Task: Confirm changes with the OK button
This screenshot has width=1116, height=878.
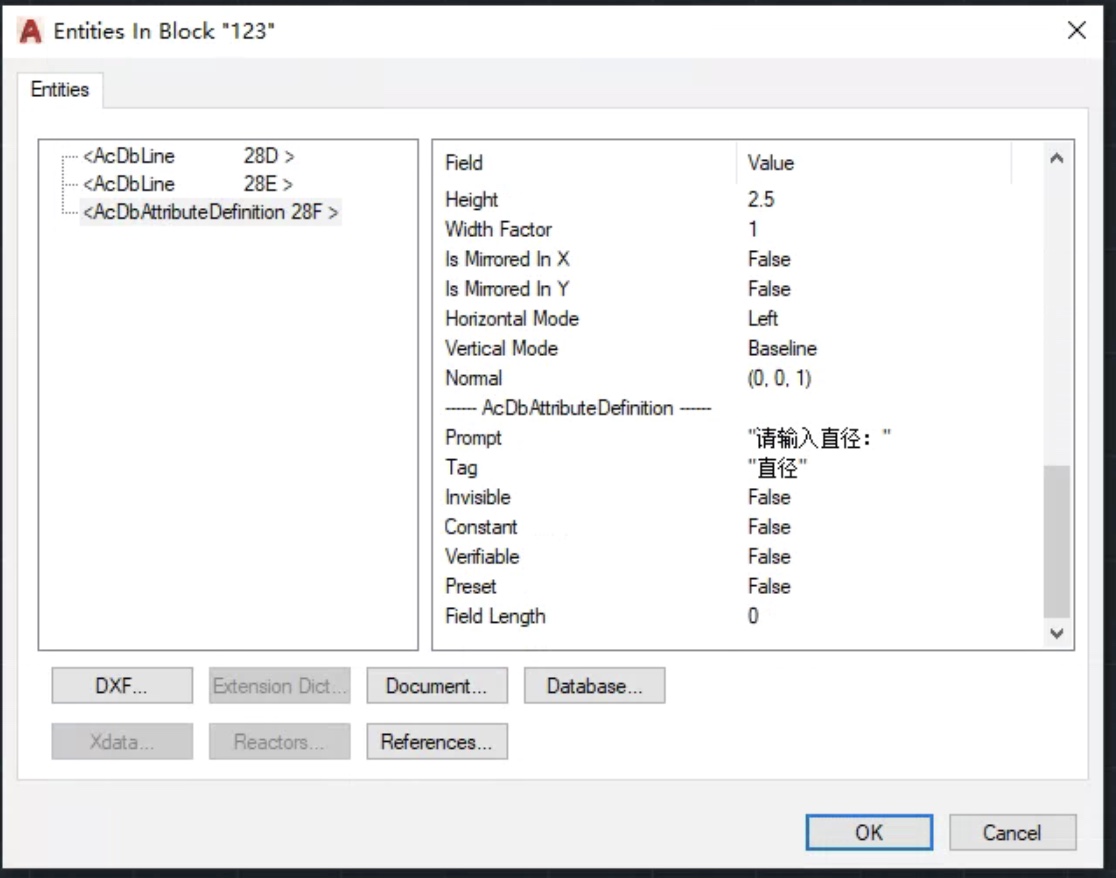Action: [868, 832]
